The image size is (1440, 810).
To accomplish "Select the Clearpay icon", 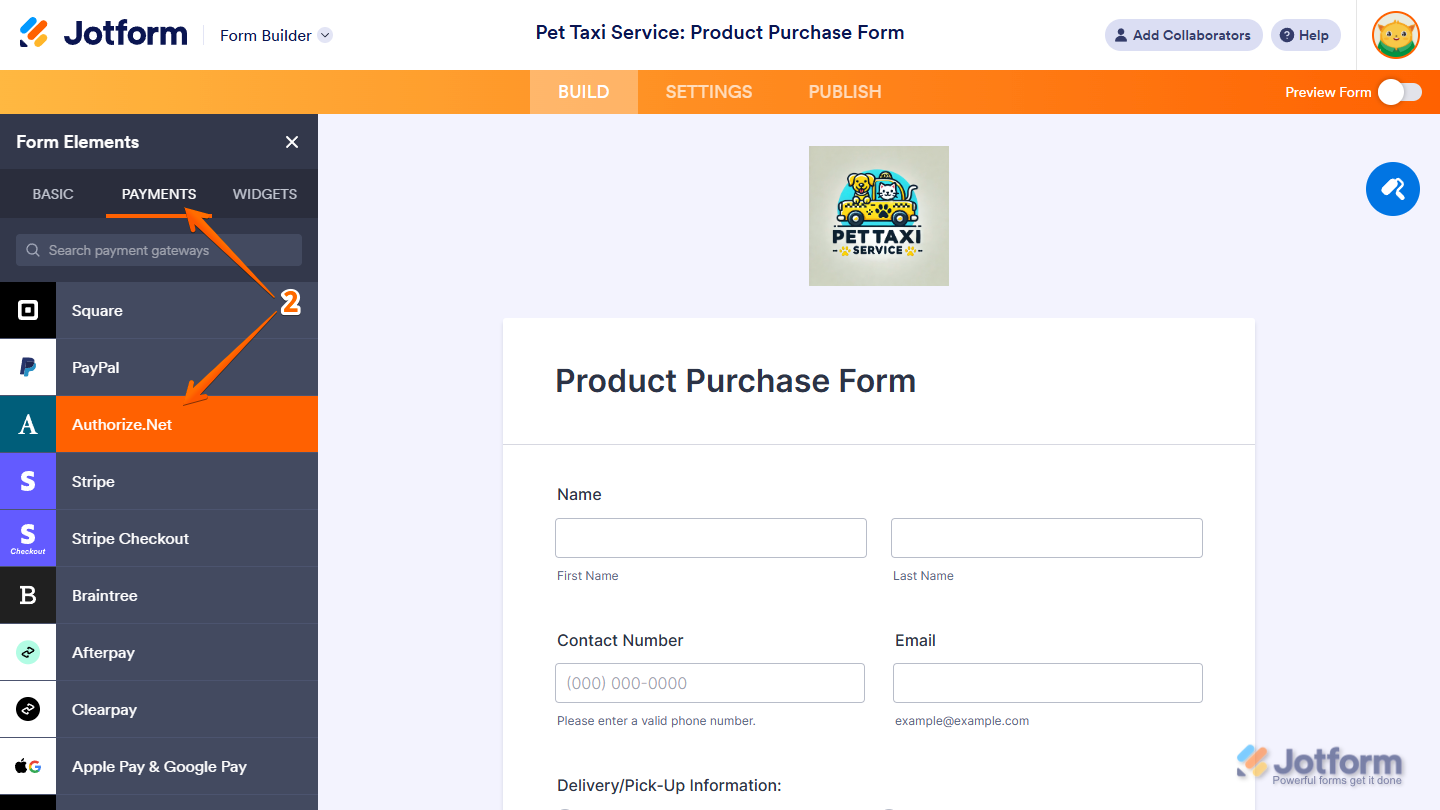I will click(x=28, y=709).
